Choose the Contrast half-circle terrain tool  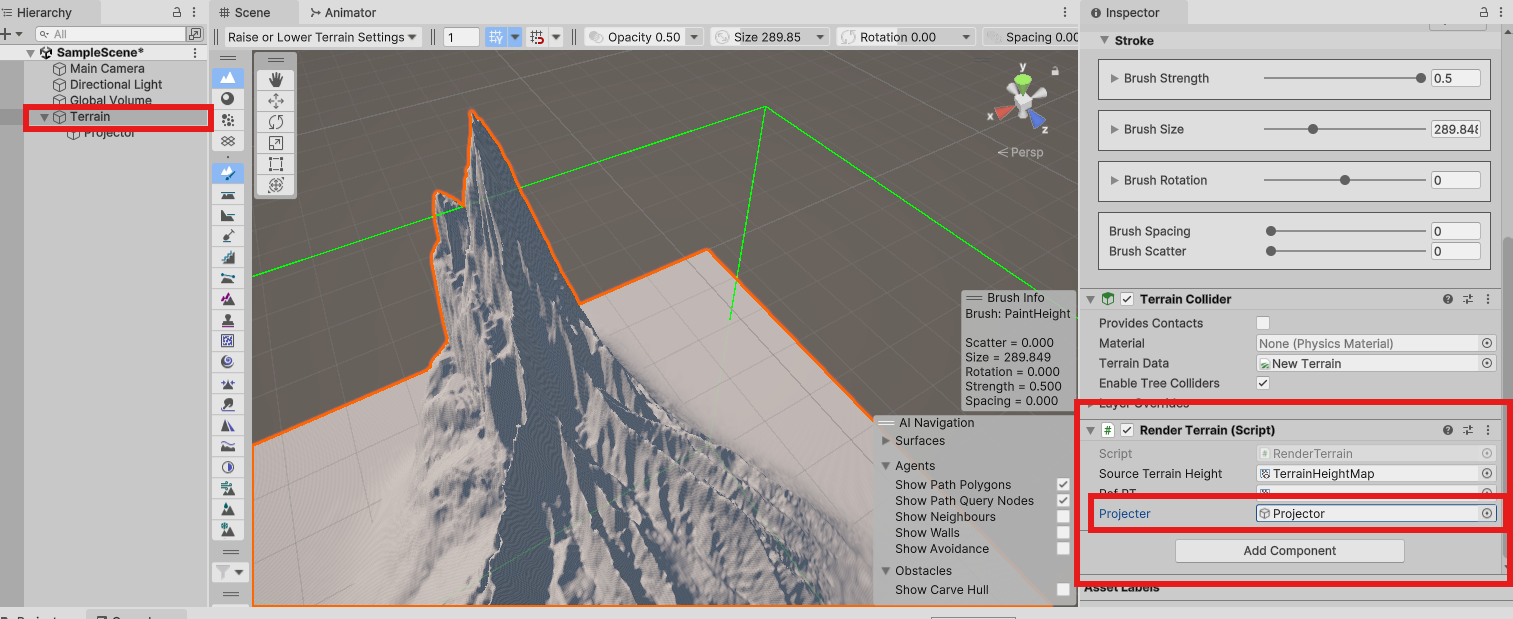pyautogui.click(x=228, y=467)
